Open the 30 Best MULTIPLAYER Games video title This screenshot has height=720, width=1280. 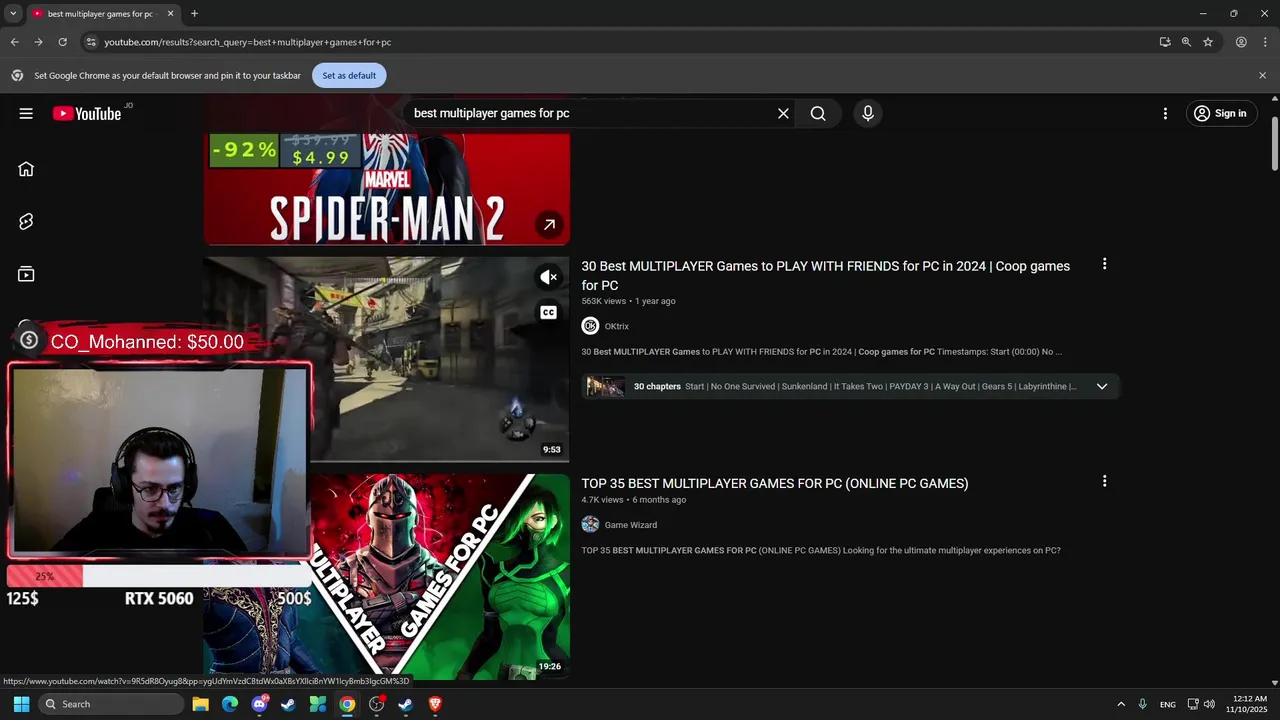pyautogui.click(x=826, y=275)
